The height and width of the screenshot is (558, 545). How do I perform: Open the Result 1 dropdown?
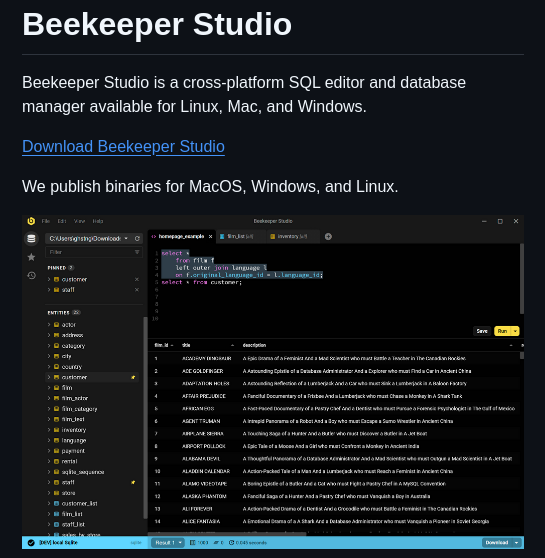coord(168,543)
